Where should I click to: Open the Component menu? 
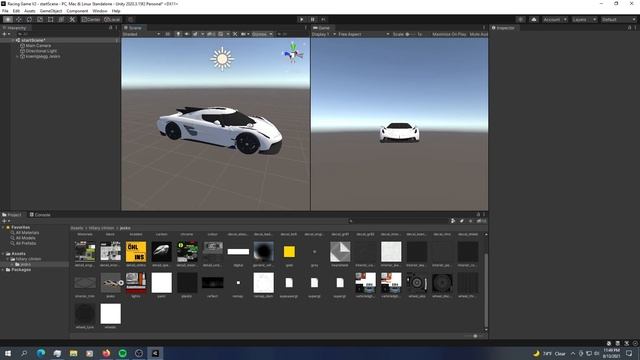pyautogui.click(x=77, y=11)
